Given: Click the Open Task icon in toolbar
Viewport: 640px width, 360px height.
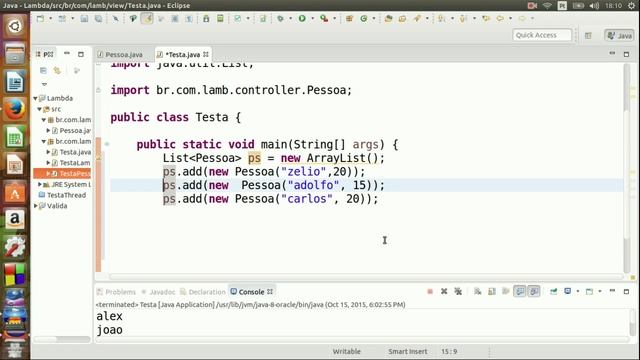Looking at the screenshot, I should click(x=402, y=18).
